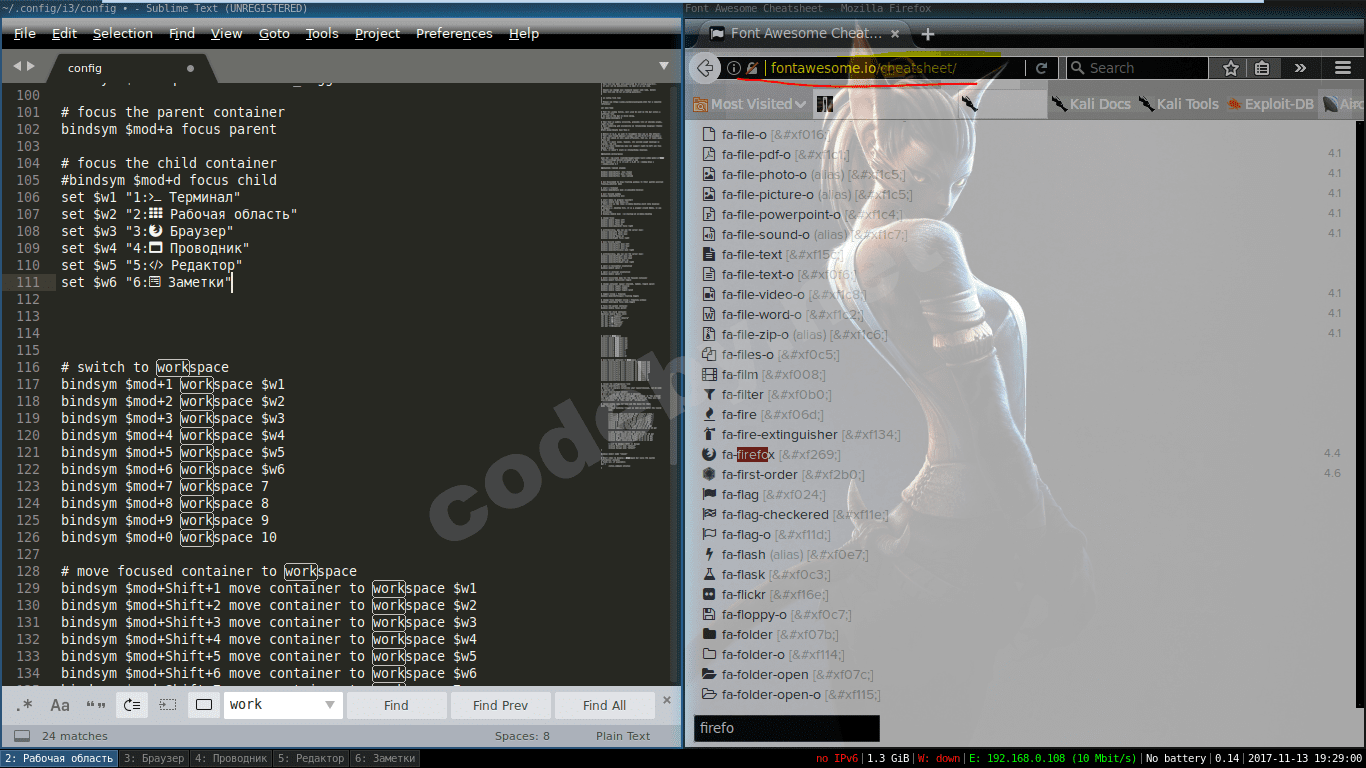The image size is (1366, 768).
Task: Open Plain Text syntax selector
Action: pos(623,736)
